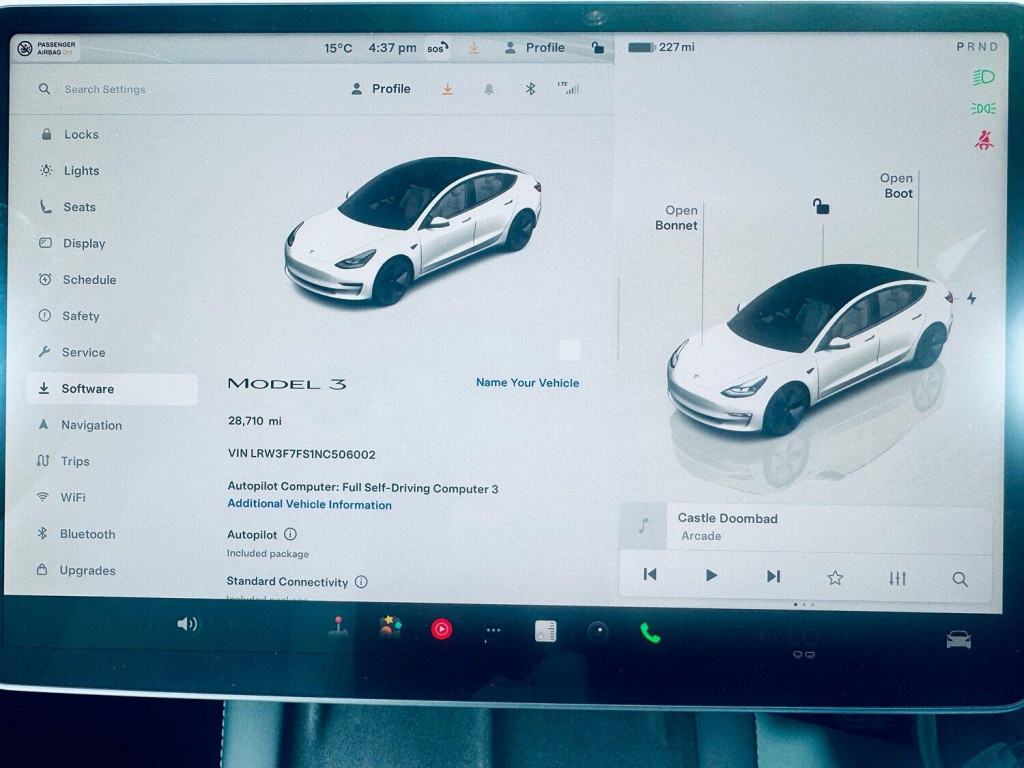
Task: Launch the Arcade joystick app
Action: click(339, 627)
